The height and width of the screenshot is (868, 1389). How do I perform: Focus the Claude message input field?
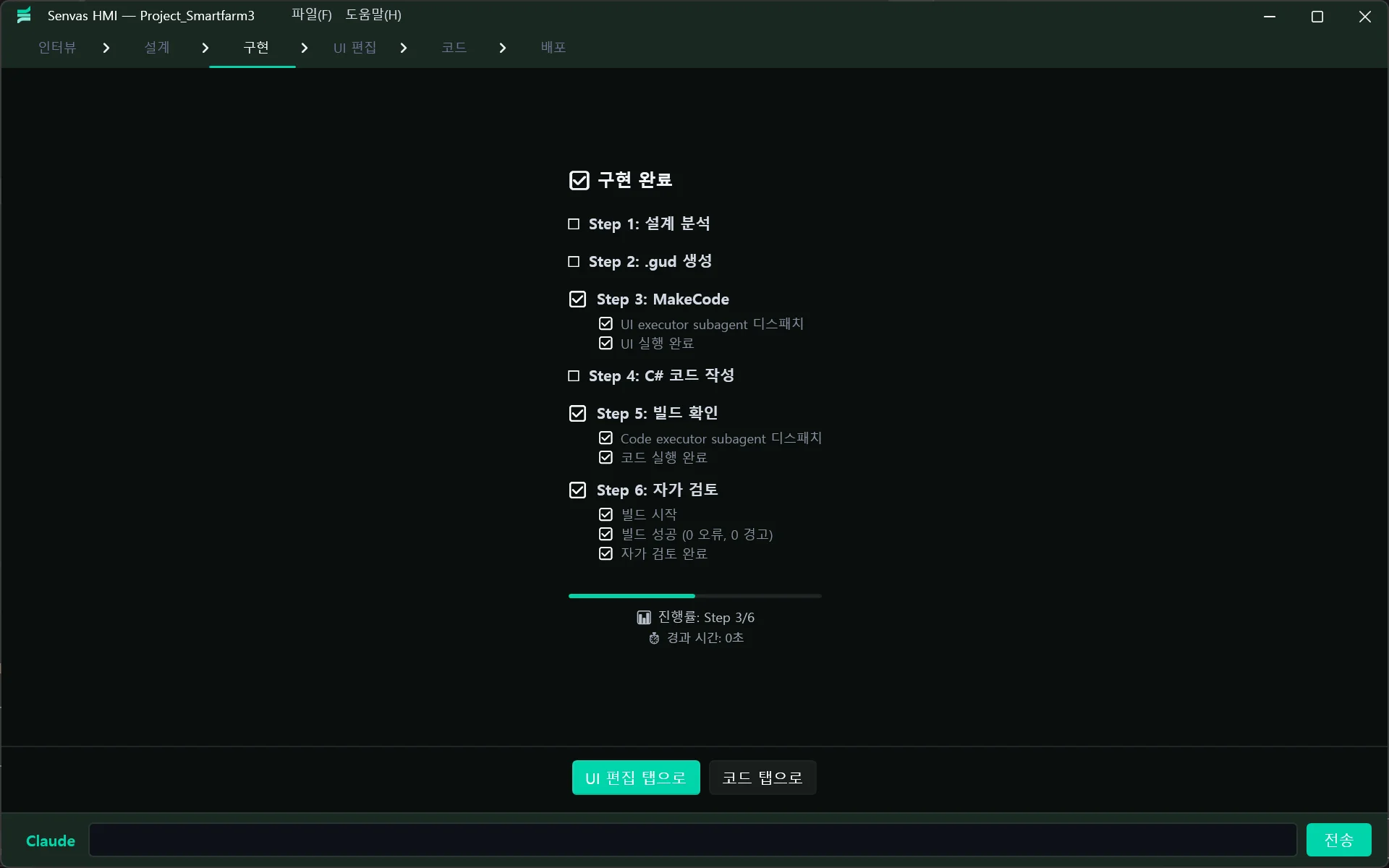(x=692, y=840)
